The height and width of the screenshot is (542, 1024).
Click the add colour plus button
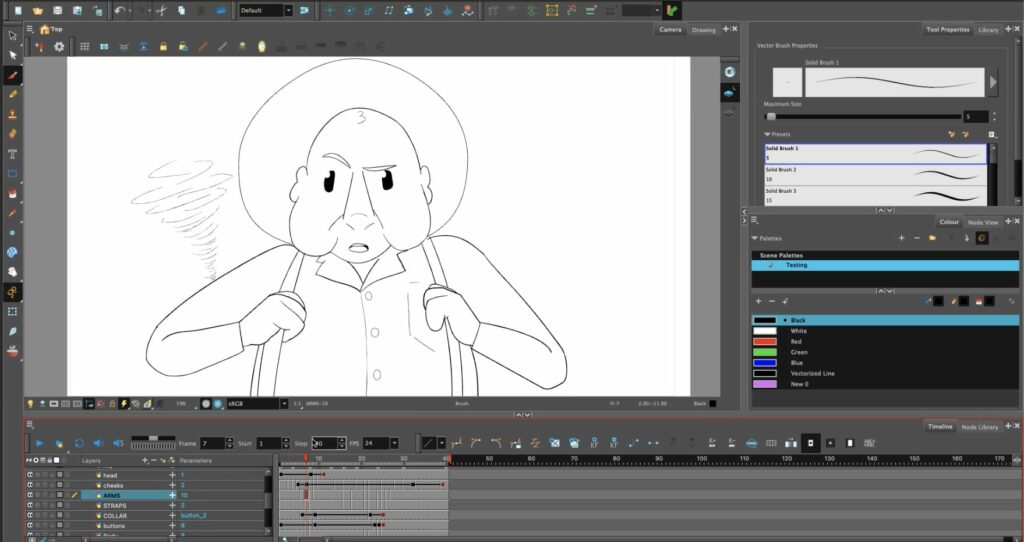tap(758, 301)
